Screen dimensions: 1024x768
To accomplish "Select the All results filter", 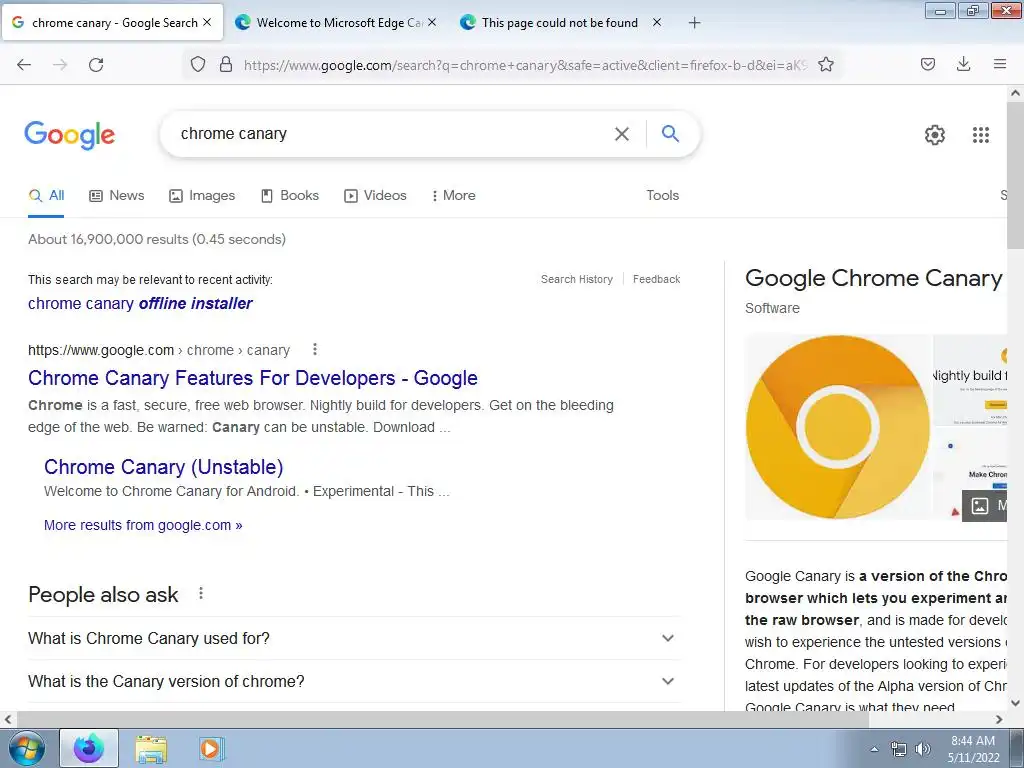I will 46,195.
